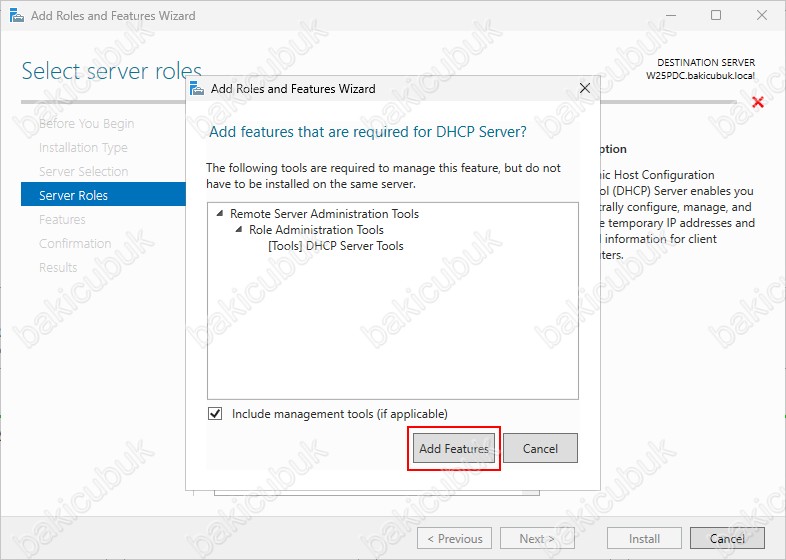Maximize the main wizard window
Viewport: 786px width, 560px height.
[716, 16]
